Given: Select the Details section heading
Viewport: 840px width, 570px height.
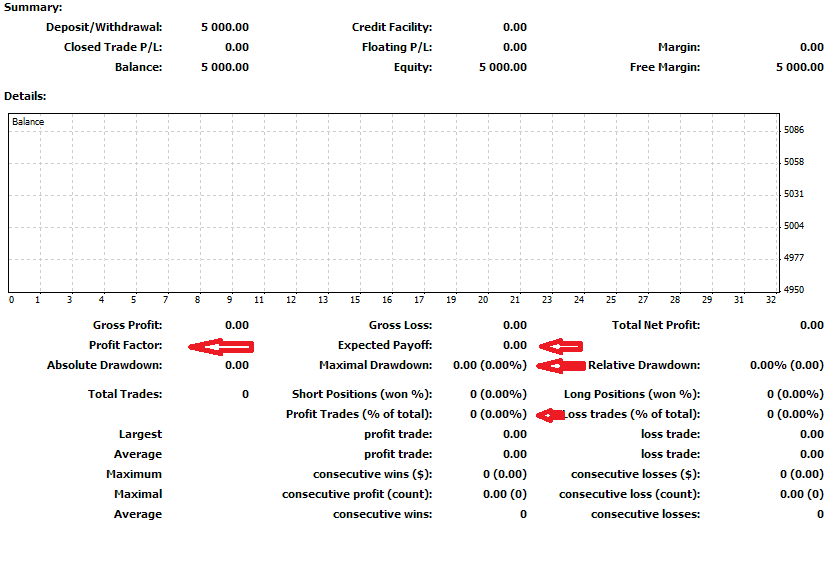Looking at the screenshot, I should point(26,96).
